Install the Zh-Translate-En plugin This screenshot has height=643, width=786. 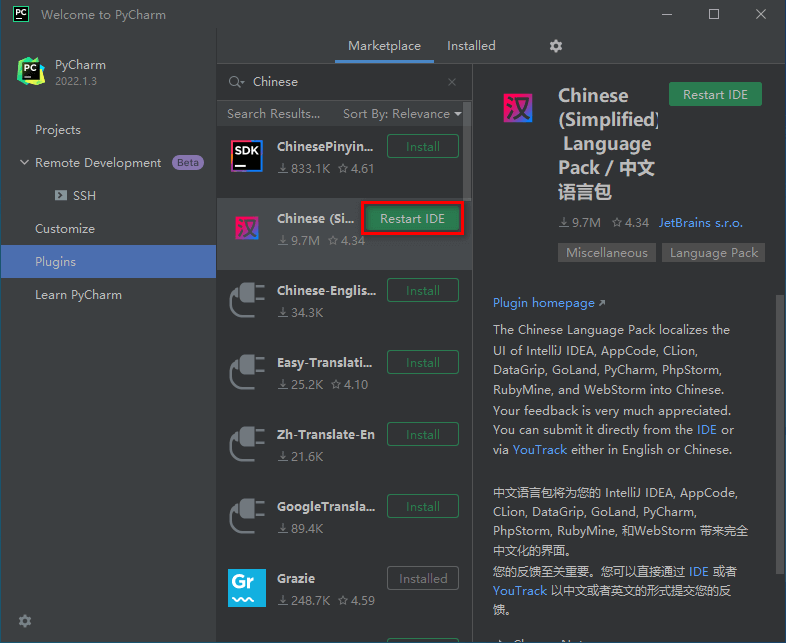[x=423, y=435]
